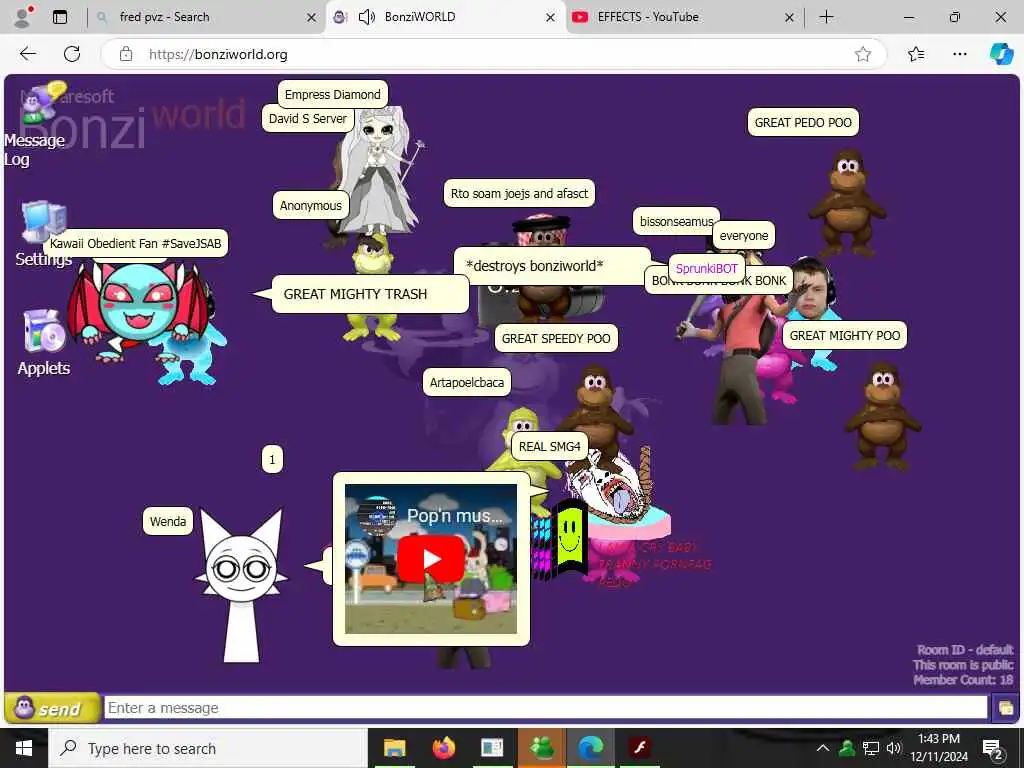
Task: Click the David S Server name tag
Action: [308, 118]
